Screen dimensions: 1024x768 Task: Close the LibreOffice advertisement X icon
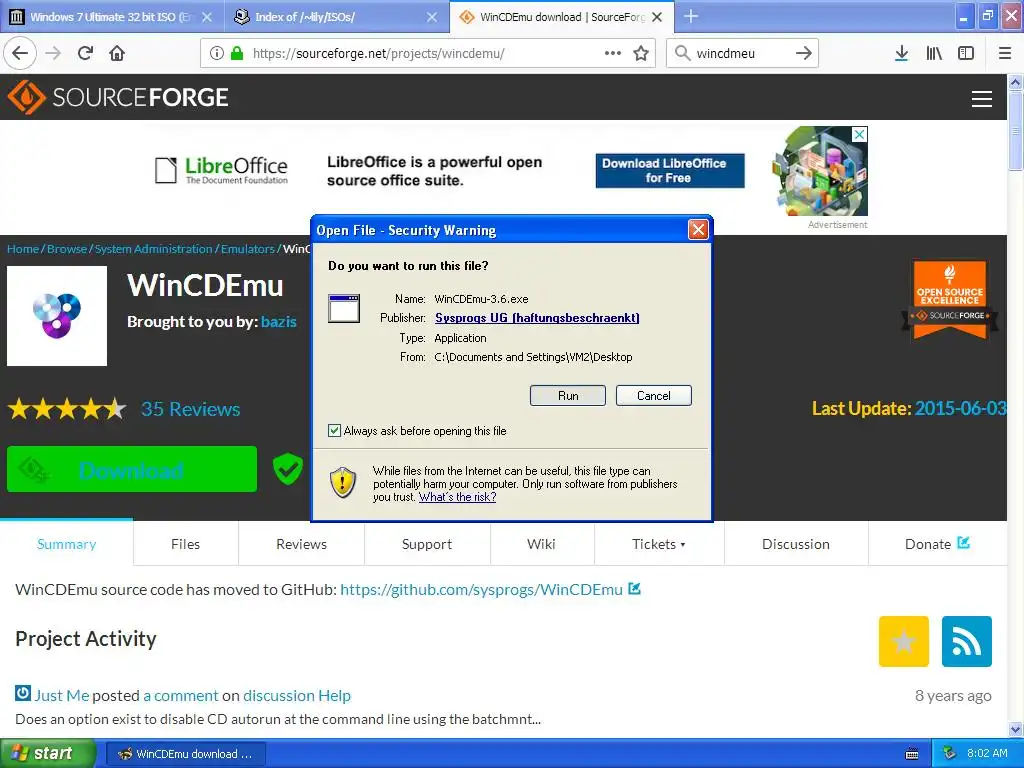(860, 134)
